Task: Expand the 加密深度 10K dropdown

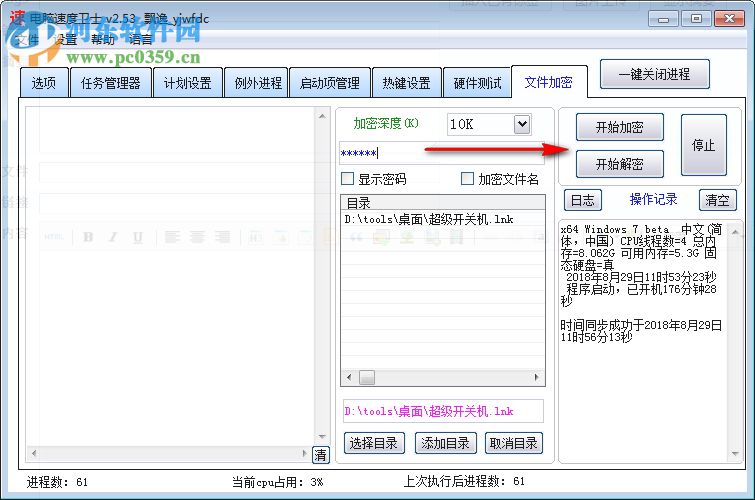Action: click(522, 124)
